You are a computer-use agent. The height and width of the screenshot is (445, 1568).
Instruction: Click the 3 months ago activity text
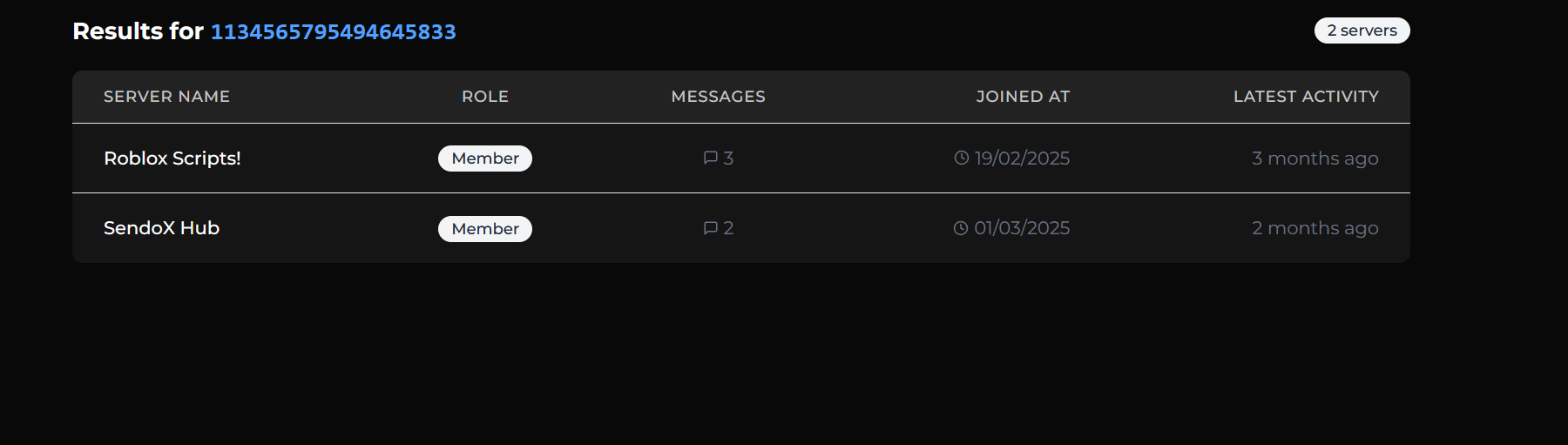coord(1315,158)
